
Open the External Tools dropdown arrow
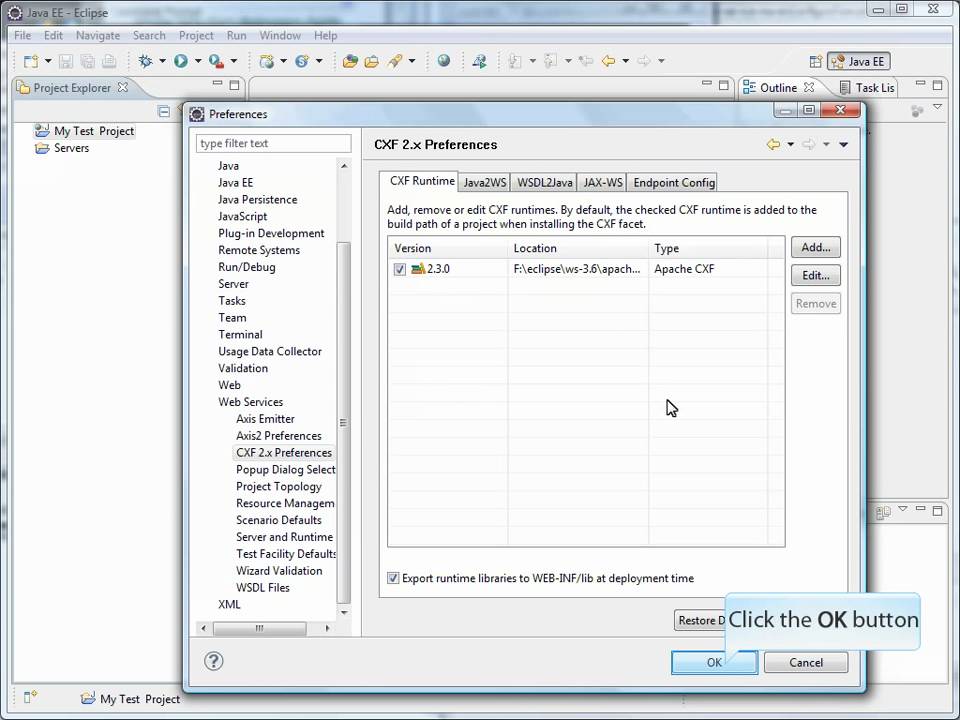point(233,61)
